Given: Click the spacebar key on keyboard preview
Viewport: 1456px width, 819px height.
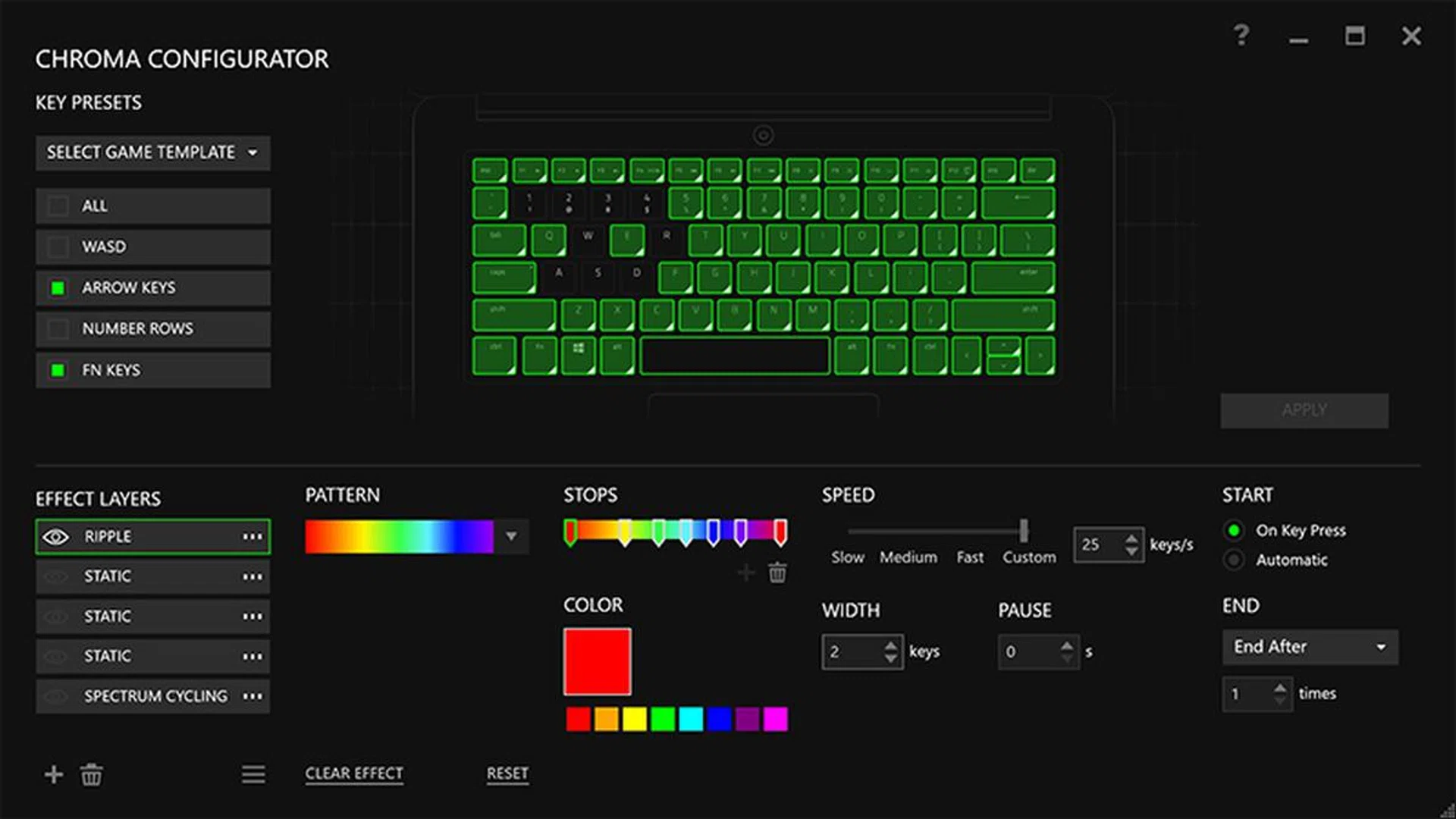Looking at the screenshot, I should 734,356.
